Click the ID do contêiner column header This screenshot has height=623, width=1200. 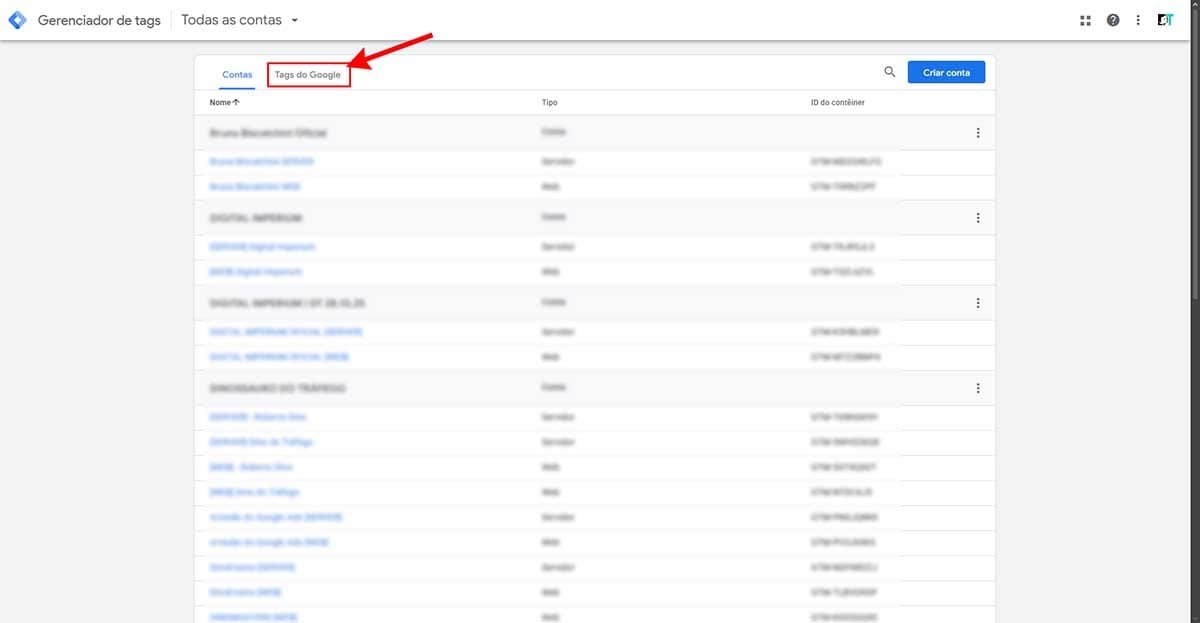838,102
